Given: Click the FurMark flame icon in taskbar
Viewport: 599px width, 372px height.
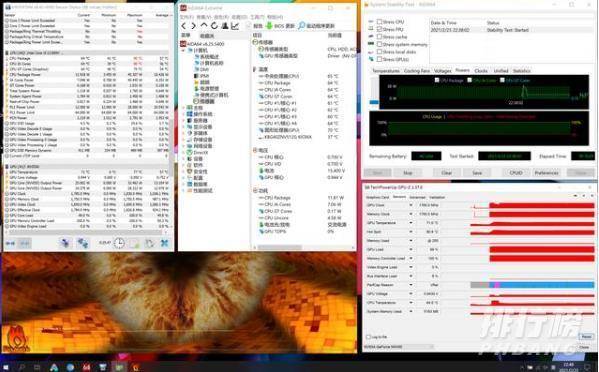Looking at the screenshot, I should pos(136,367).
